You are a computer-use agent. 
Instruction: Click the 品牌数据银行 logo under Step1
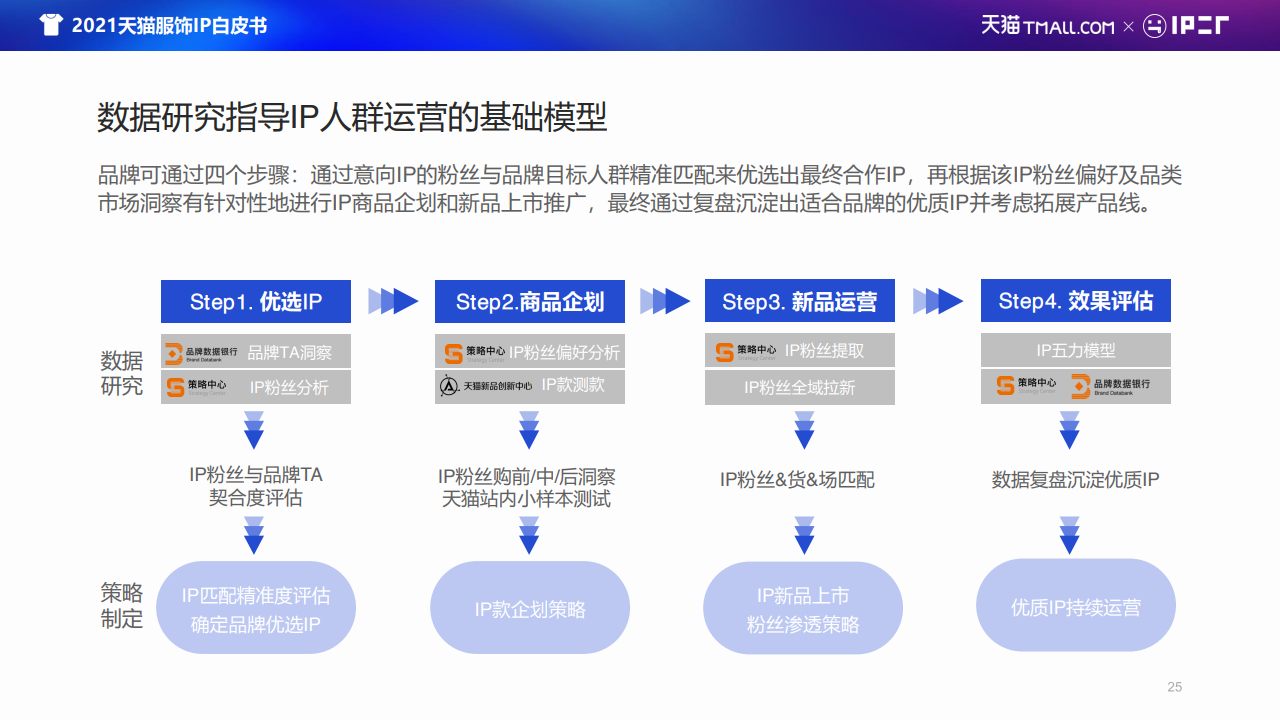[x=201, y=352]
